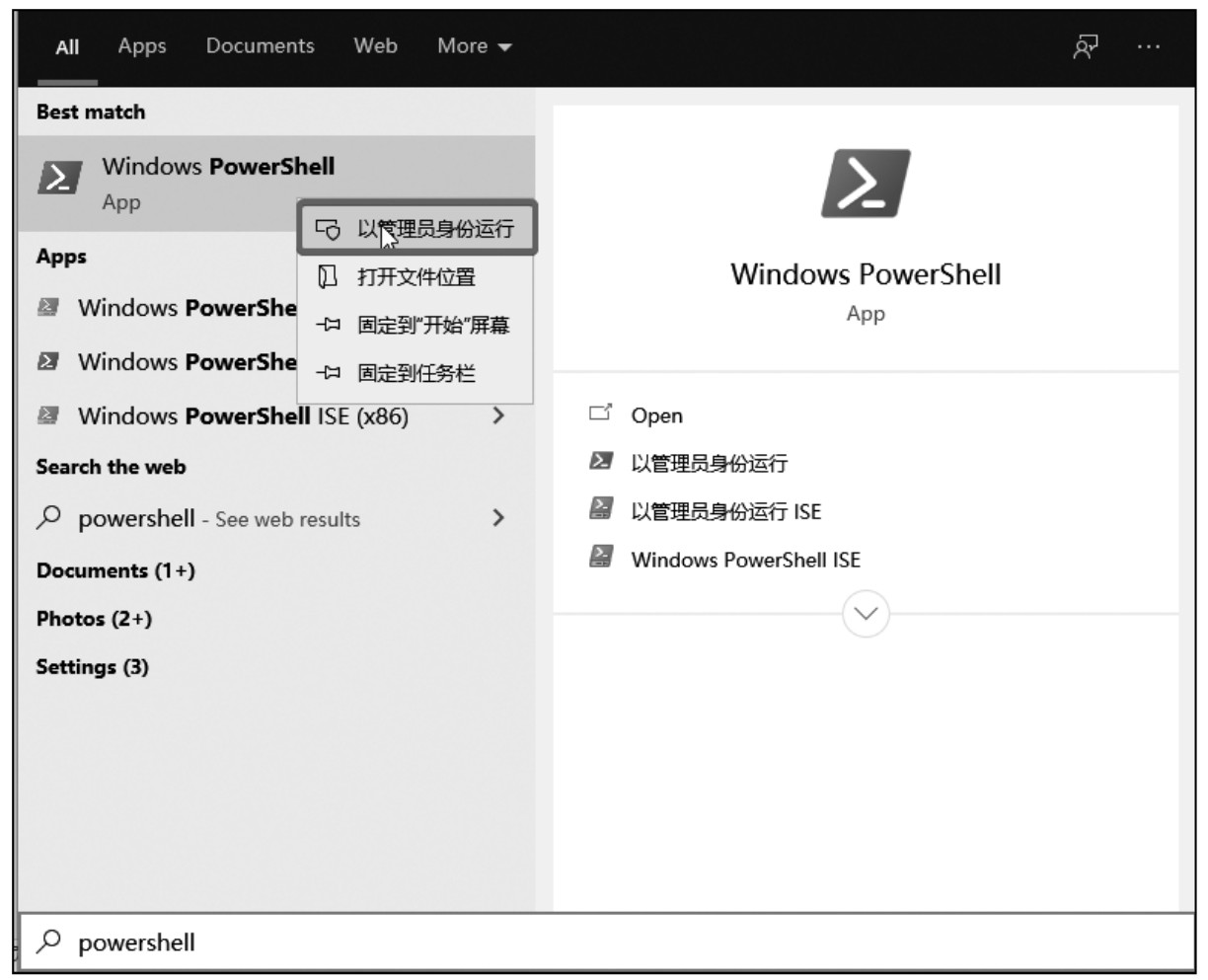The image size is (1208, 980).
Task: Click icon beside 以管理员身份运行 ISE action
Action: tap(599, 509)
